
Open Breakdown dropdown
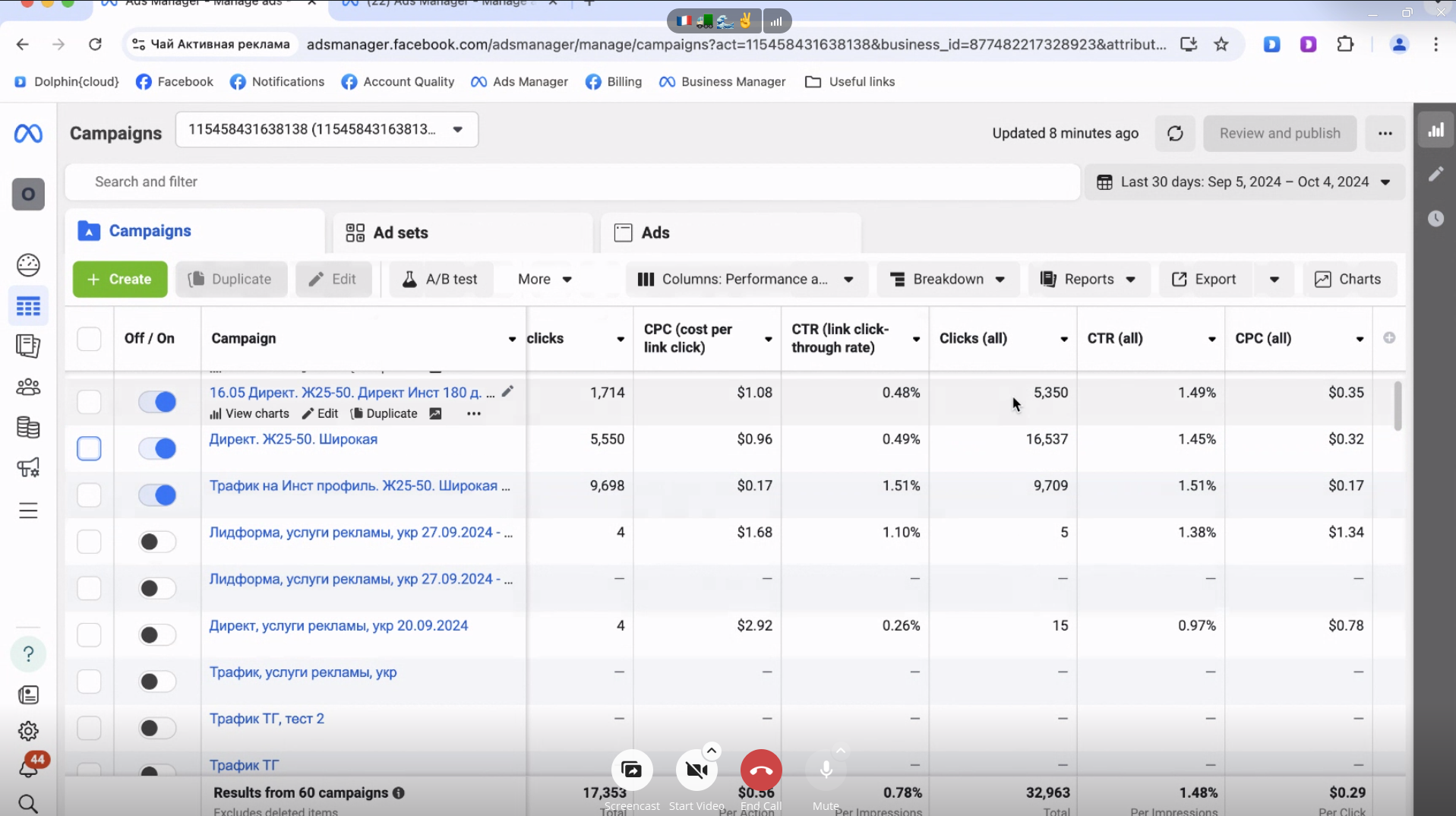click(x=947, y=280)
